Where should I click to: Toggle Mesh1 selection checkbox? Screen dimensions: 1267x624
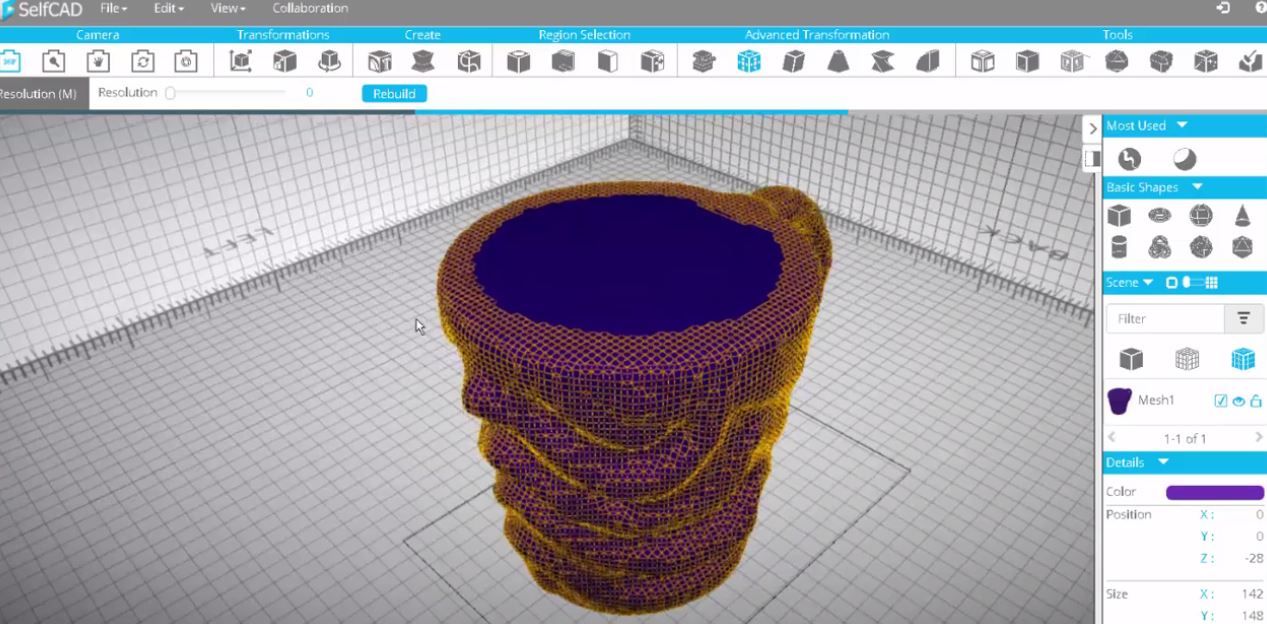click(x=1220, y=401)
